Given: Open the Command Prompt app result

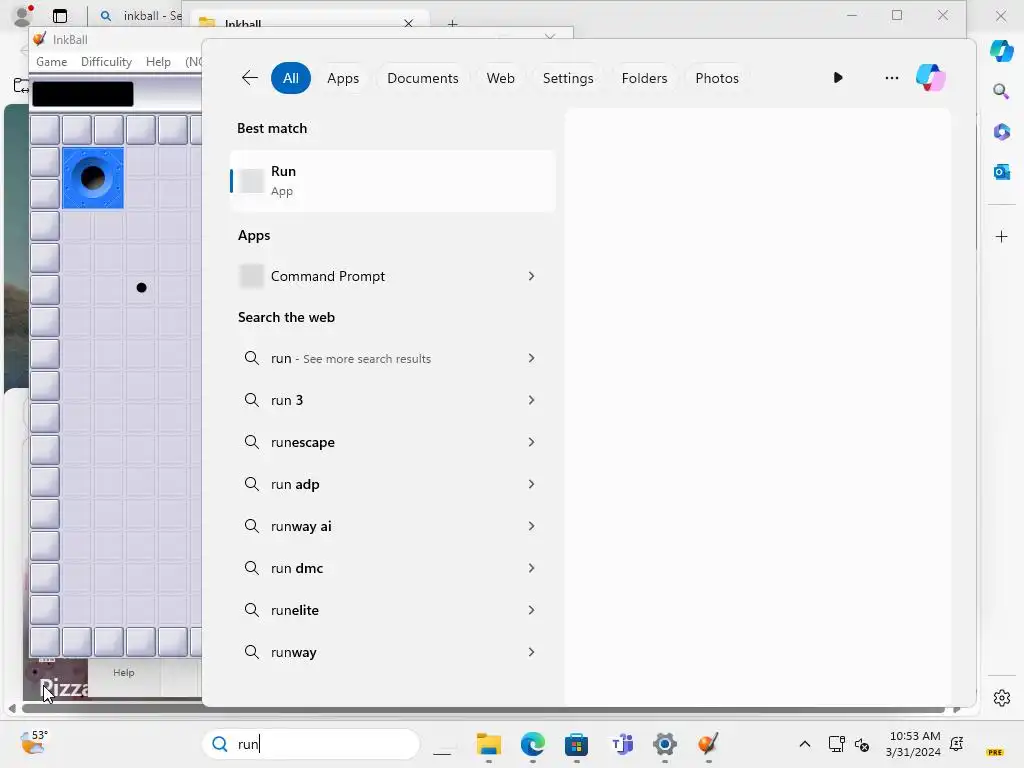Looking at the screenshot, I should click(x=392, y=276).
